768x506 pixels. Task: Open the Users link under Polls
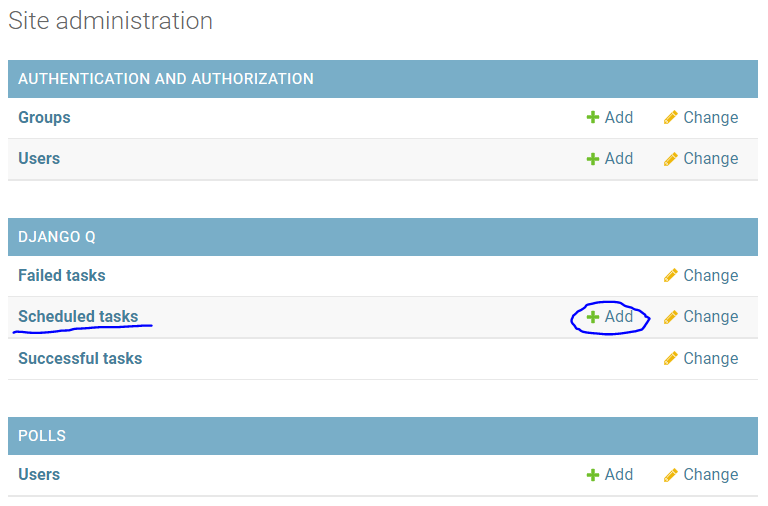pyautogui.click(x=39, y=475)
